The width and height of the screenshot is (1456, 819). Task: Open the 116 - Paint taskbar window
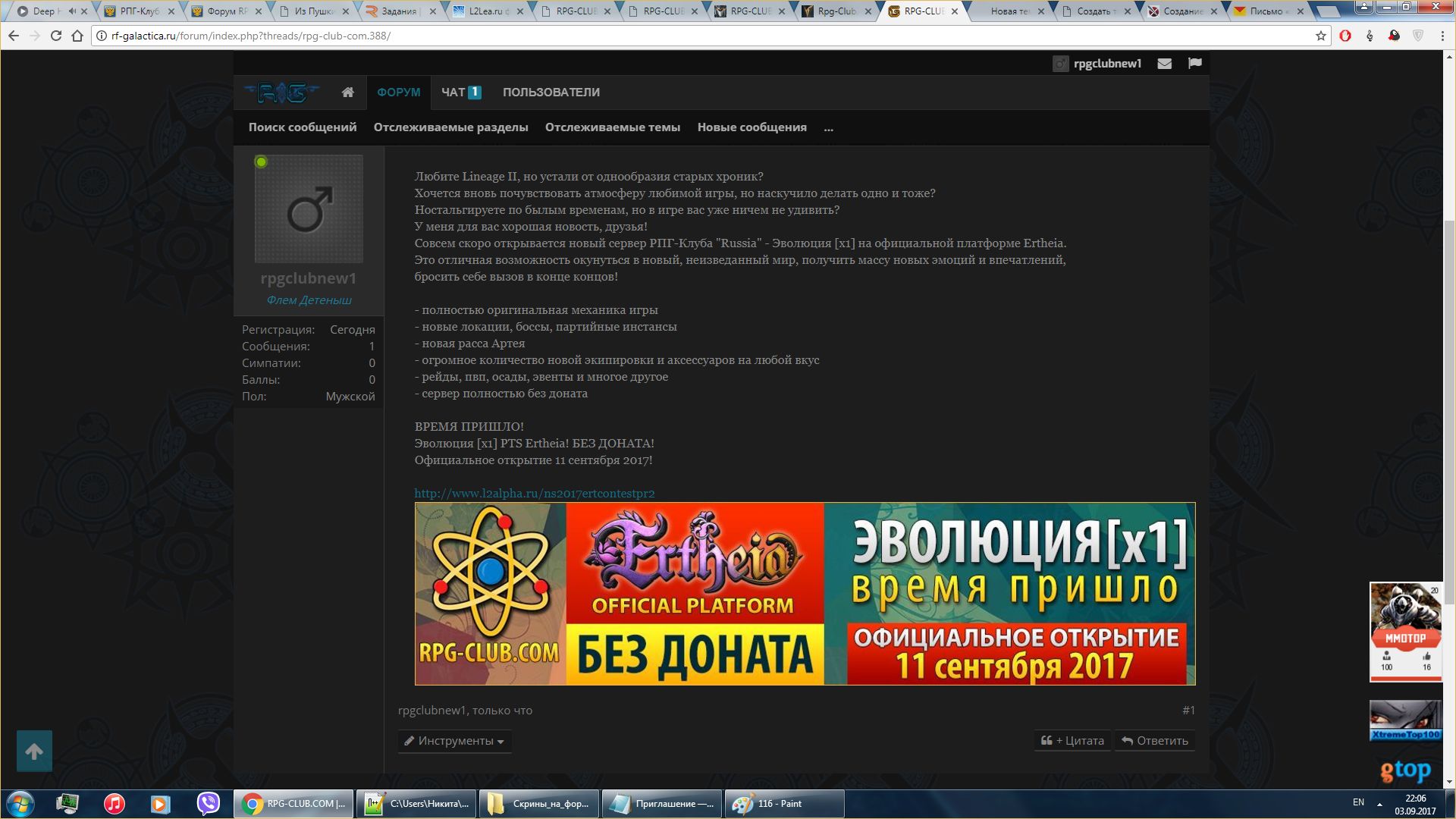point(784,803)
